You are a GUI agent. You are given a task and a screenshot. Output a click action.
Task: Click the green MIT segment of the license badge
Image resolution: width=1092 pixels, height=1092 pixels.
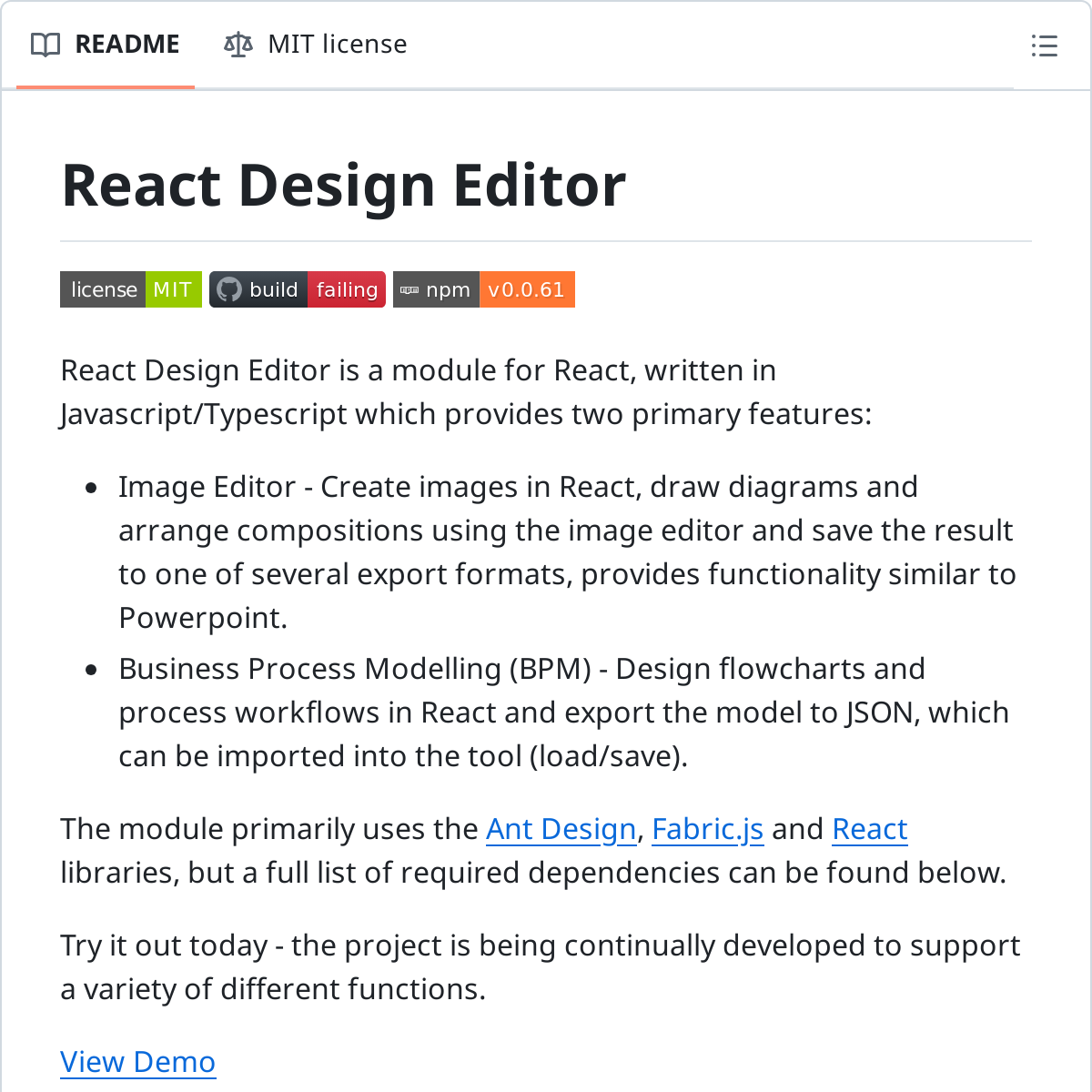point(173,289)
